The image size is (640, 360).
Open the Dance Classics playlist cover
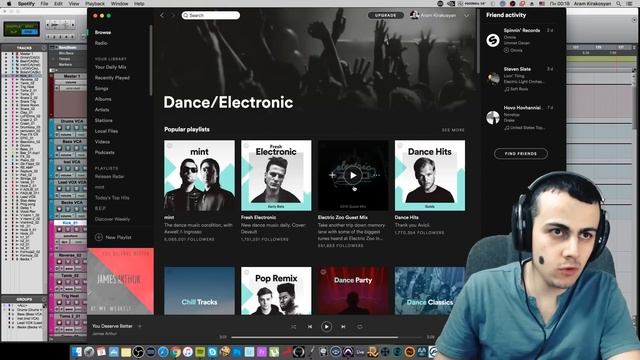tap(430, 291)
